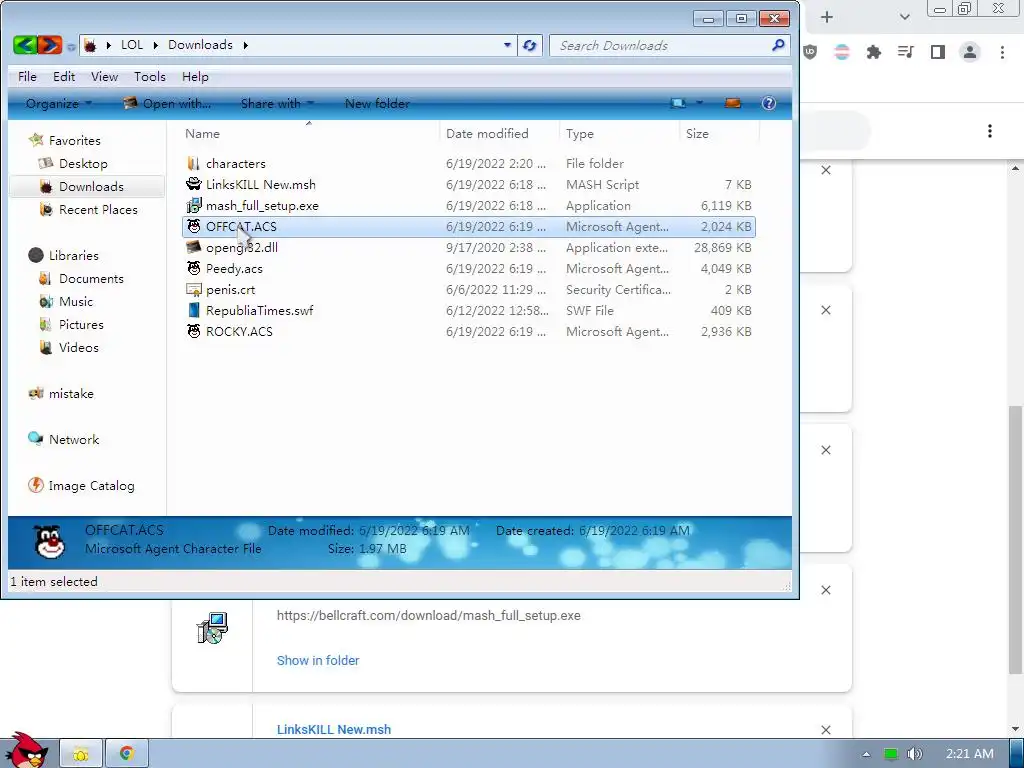Show hidden tray icons arrow

tap(867, 754)
